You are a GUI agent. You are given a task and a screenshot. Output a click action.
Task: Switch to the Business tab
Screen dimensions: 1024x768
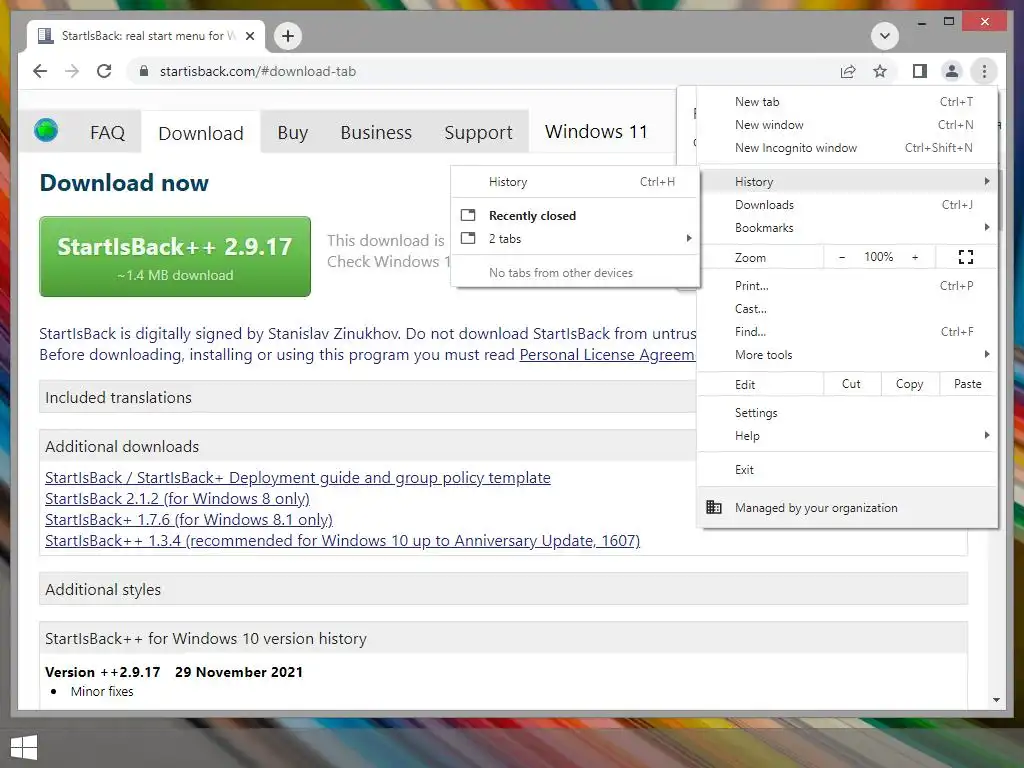click(x=376, y=133)
